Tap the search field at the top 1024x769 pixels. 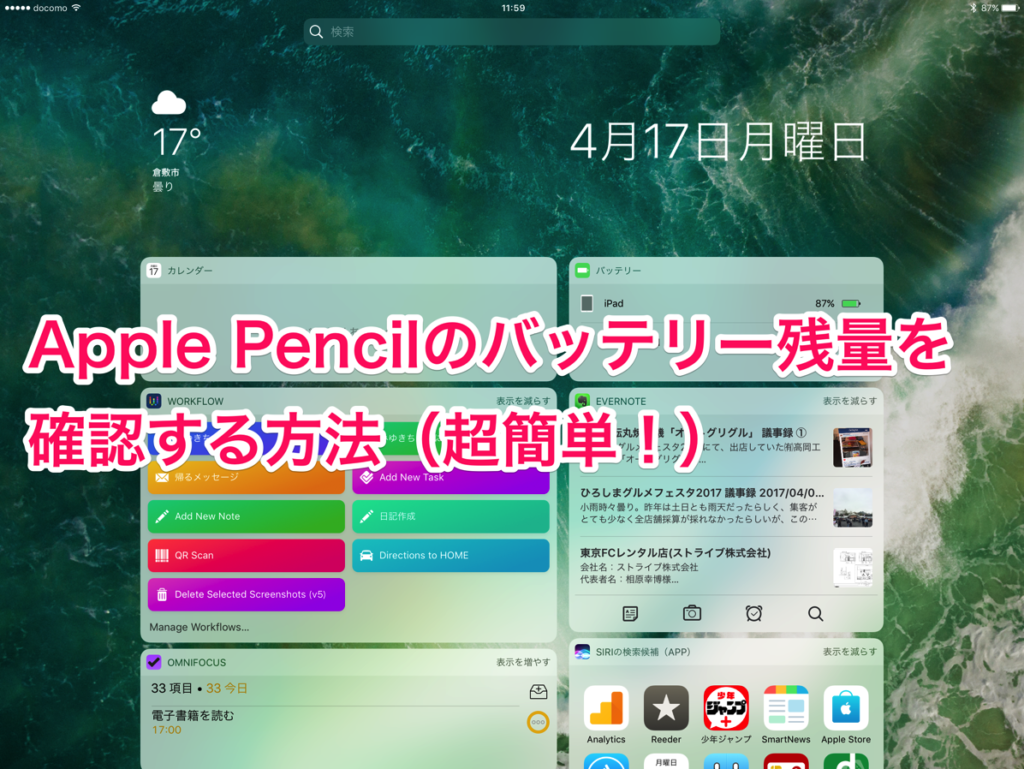[510, 31]
